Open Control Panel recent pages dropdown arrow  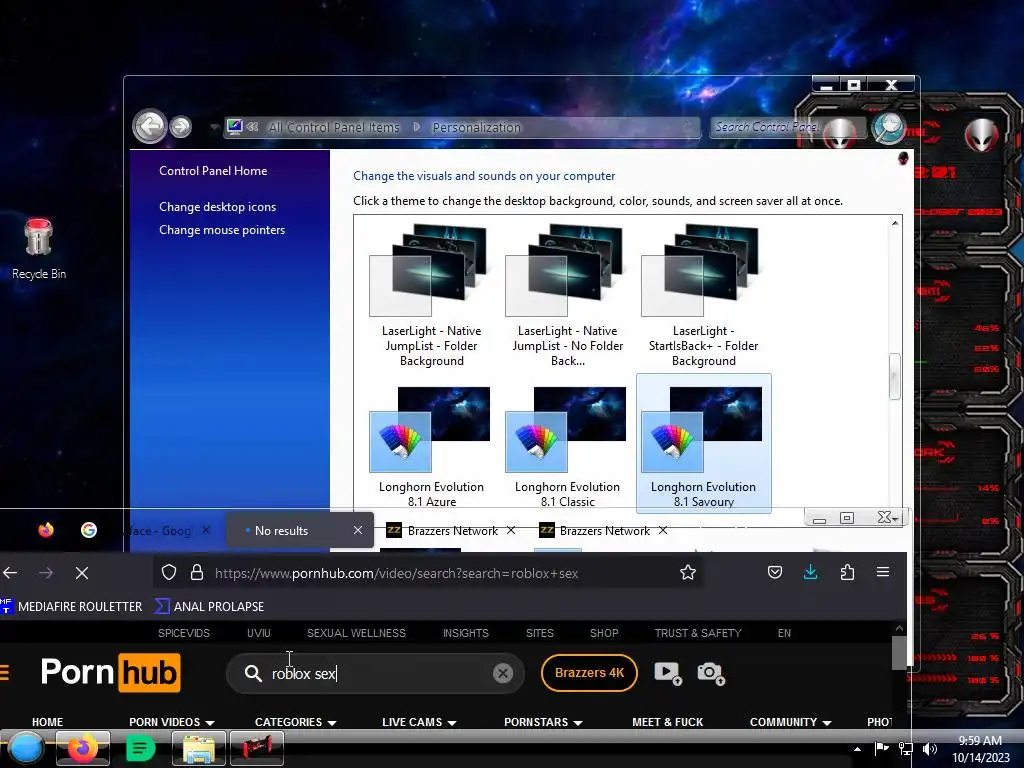214,127
